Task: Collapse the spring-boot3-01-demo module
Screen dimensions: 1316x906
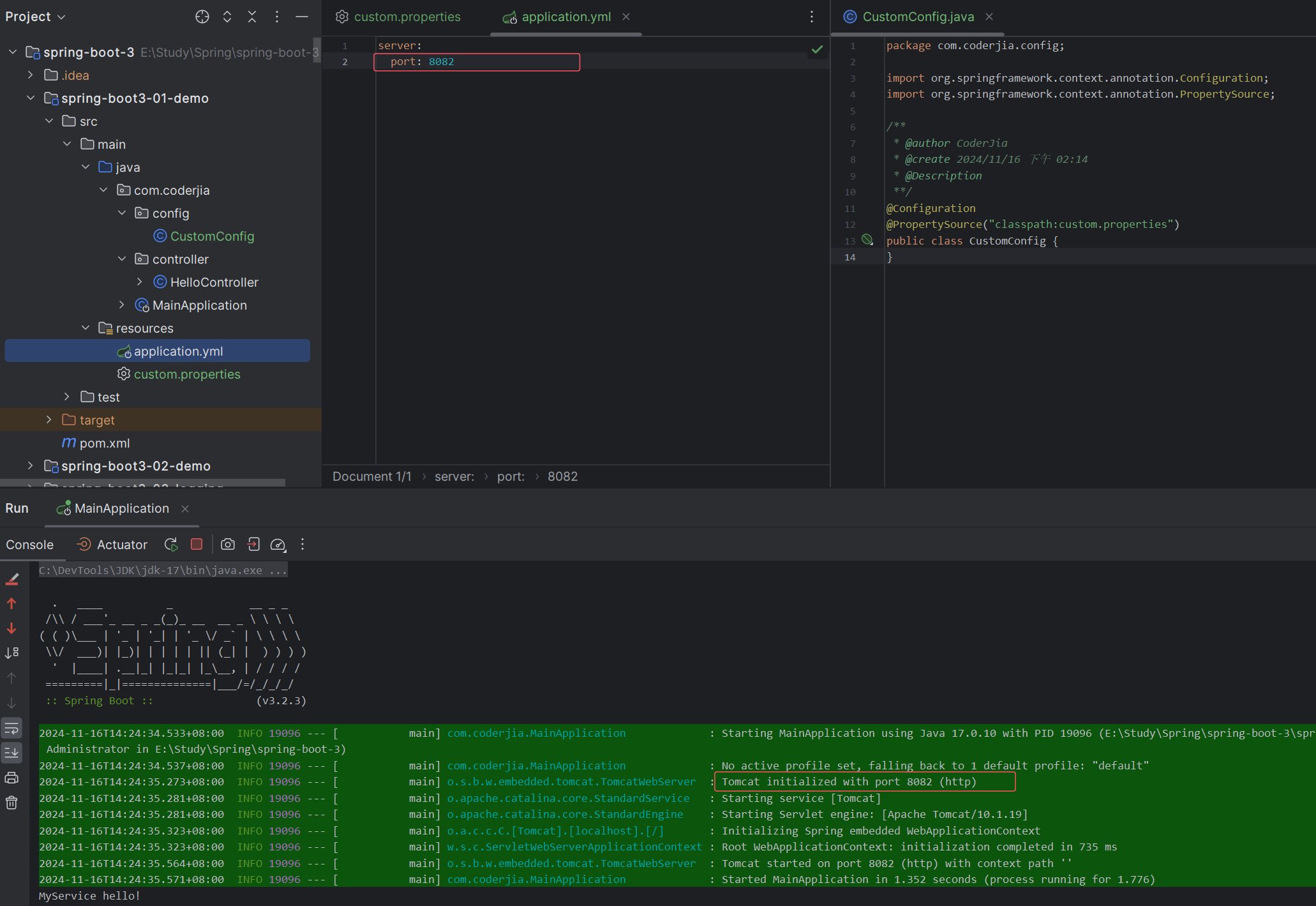Action: (31, 98)
